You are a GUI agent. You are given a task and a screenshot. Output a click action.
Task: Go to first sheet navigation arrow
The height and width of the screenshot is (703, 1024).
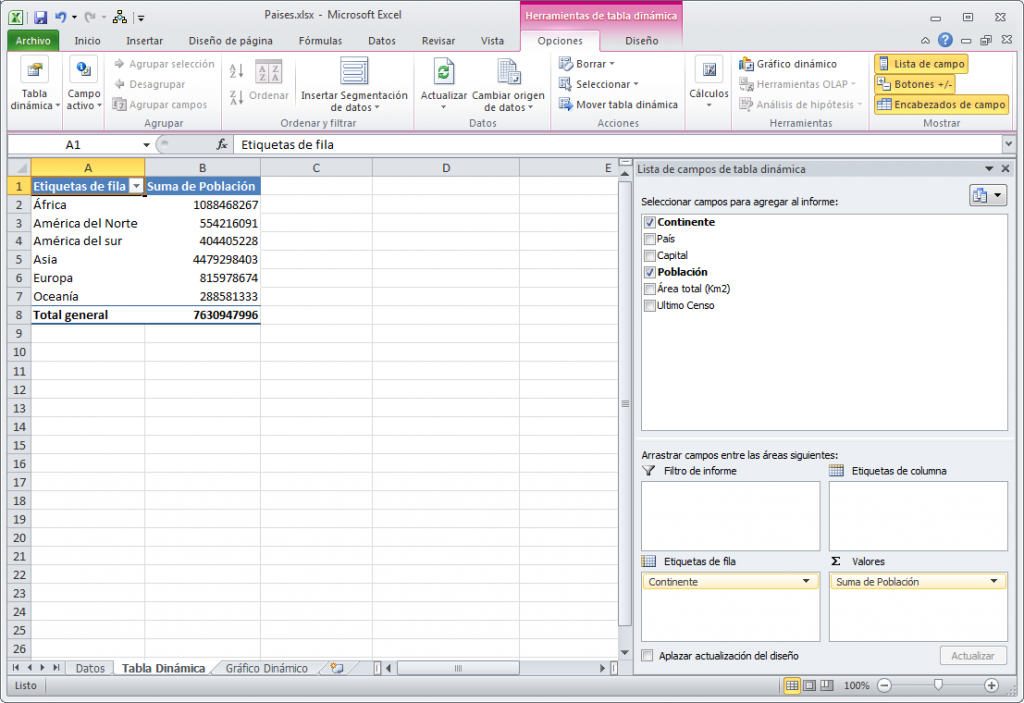(x=16, y=668)
